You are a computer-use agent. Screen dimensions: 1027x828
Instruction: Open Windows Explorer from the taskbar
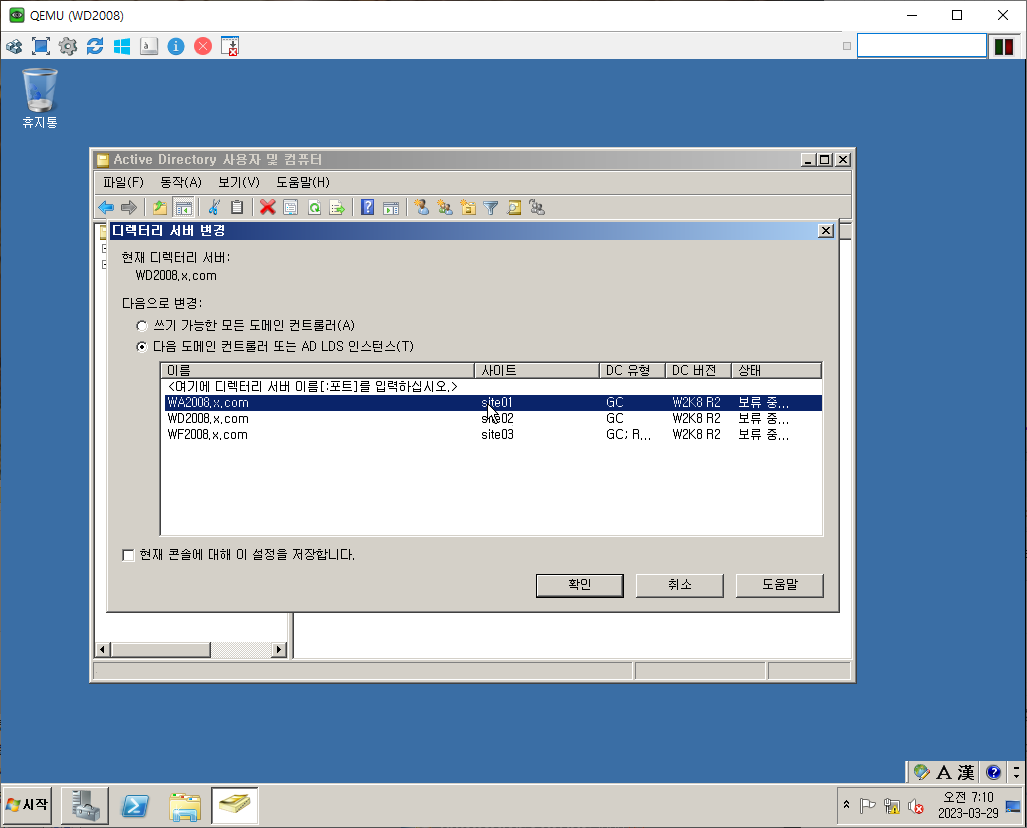click(x=185, y=806)
